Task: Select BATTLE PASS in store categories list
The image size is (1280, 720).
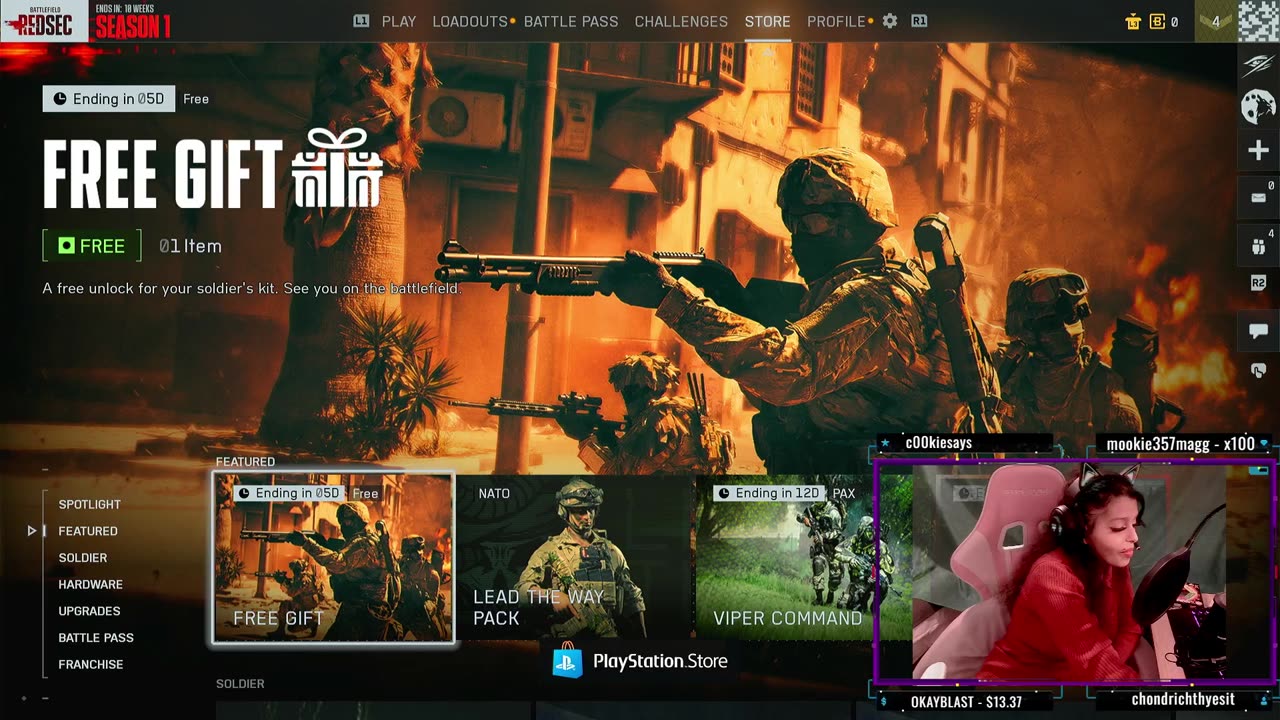Action: (96, 638)
